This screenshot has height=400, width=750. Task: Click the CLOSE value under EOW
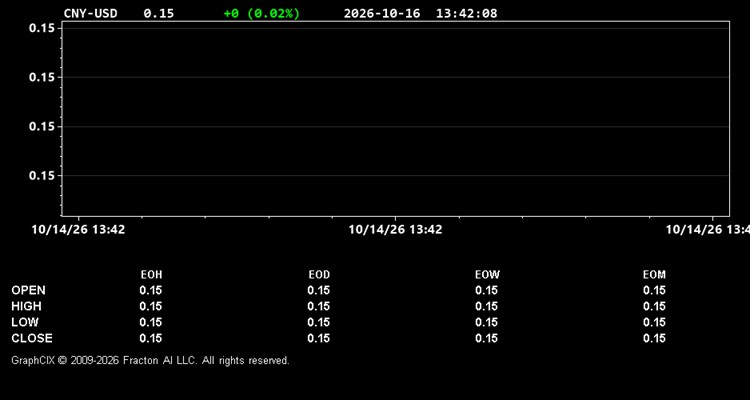(x=486, y=338)
